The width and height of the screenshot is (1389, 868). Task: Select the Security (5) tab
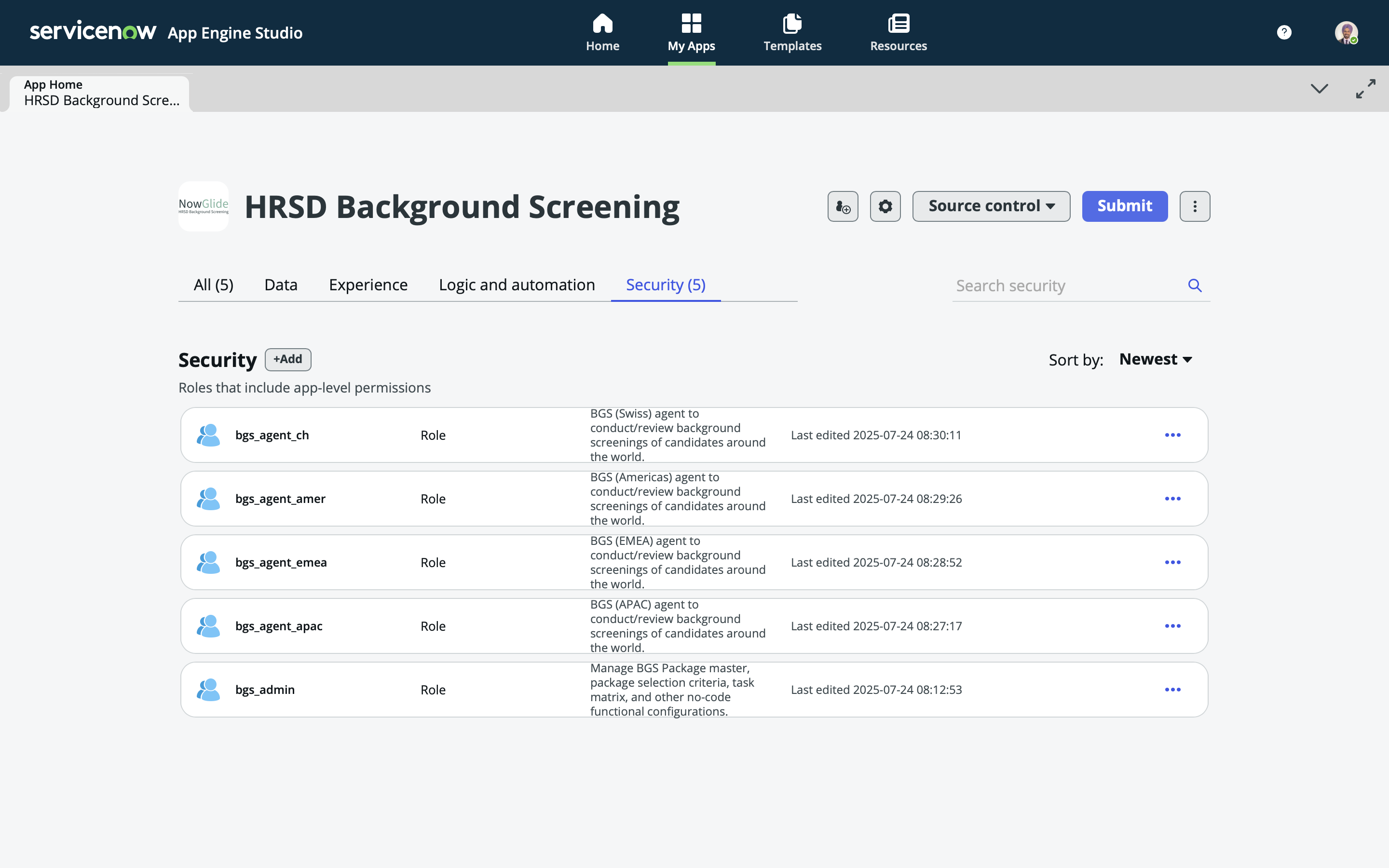coord(665,285)
